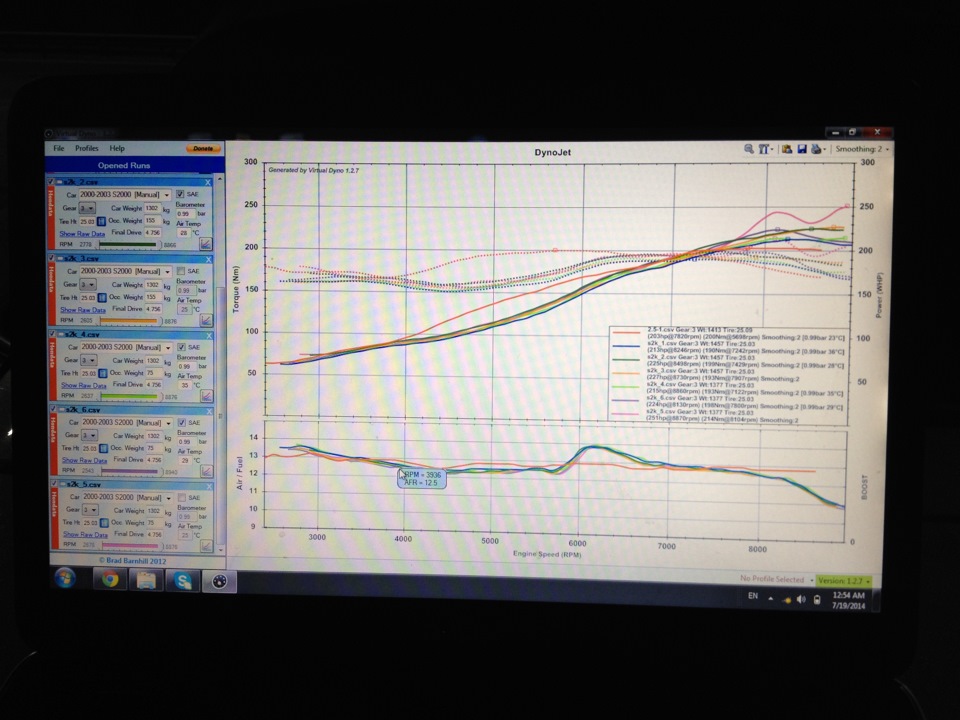Open Gear dropdown for s2k_3.csv
960x720 pixels.
click(x=88, y=285)
